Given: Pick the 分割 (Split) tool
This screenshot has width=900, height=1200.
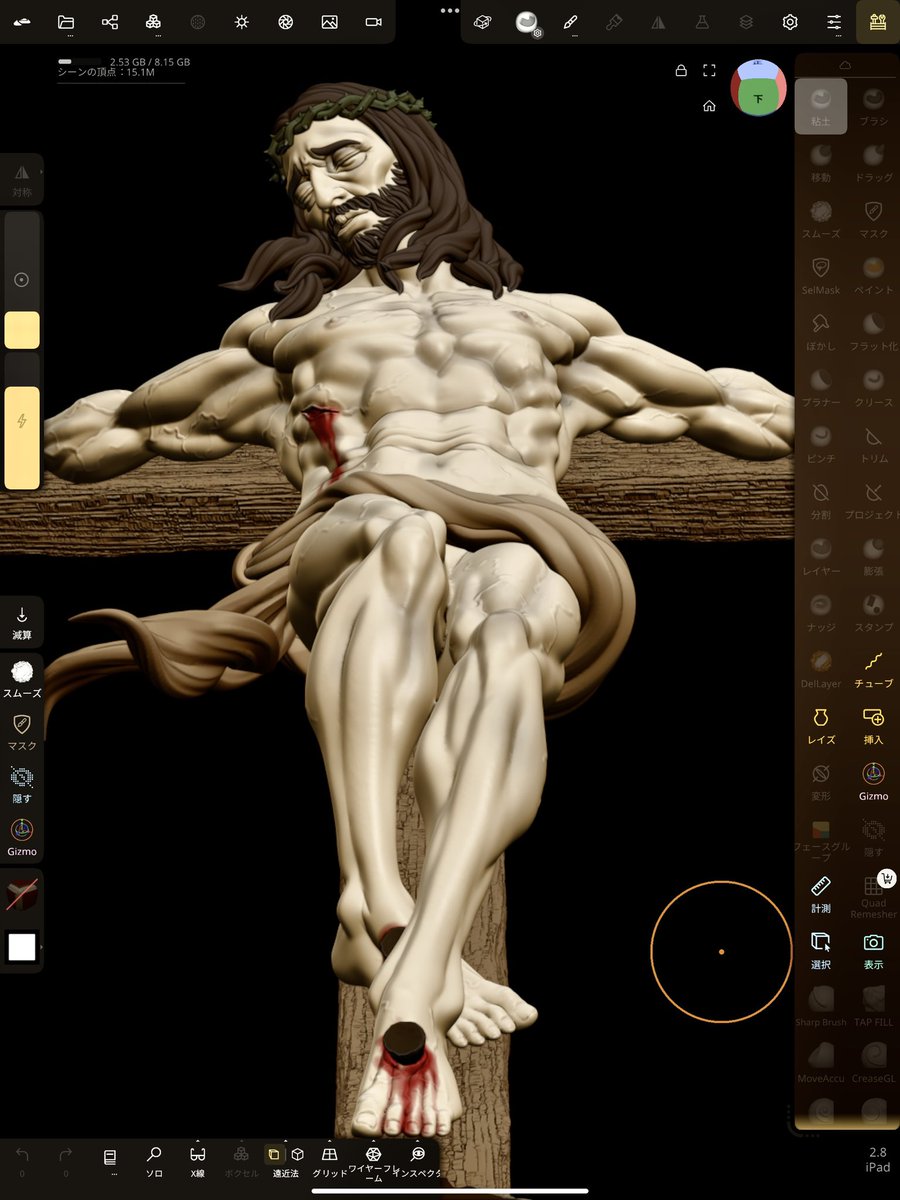Looking at the screenshot, I should (x=821, y=499).
